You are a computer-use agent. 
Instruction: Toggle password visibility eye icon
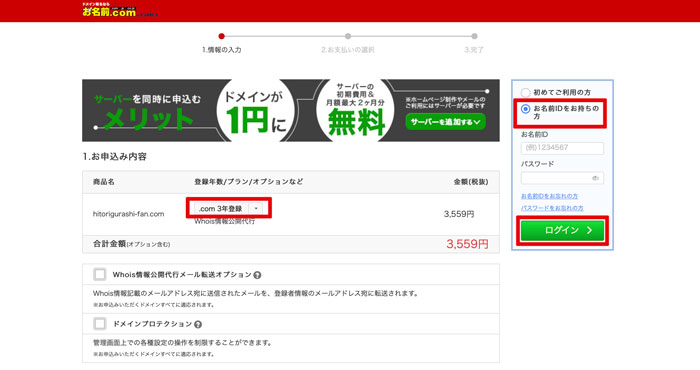coord(595,178)
